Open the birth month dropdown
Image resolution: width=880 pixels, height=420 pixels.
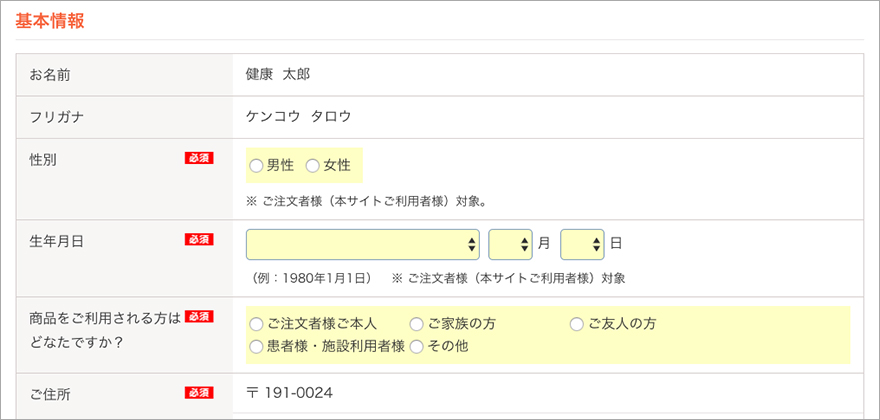[x=510, y=244]
